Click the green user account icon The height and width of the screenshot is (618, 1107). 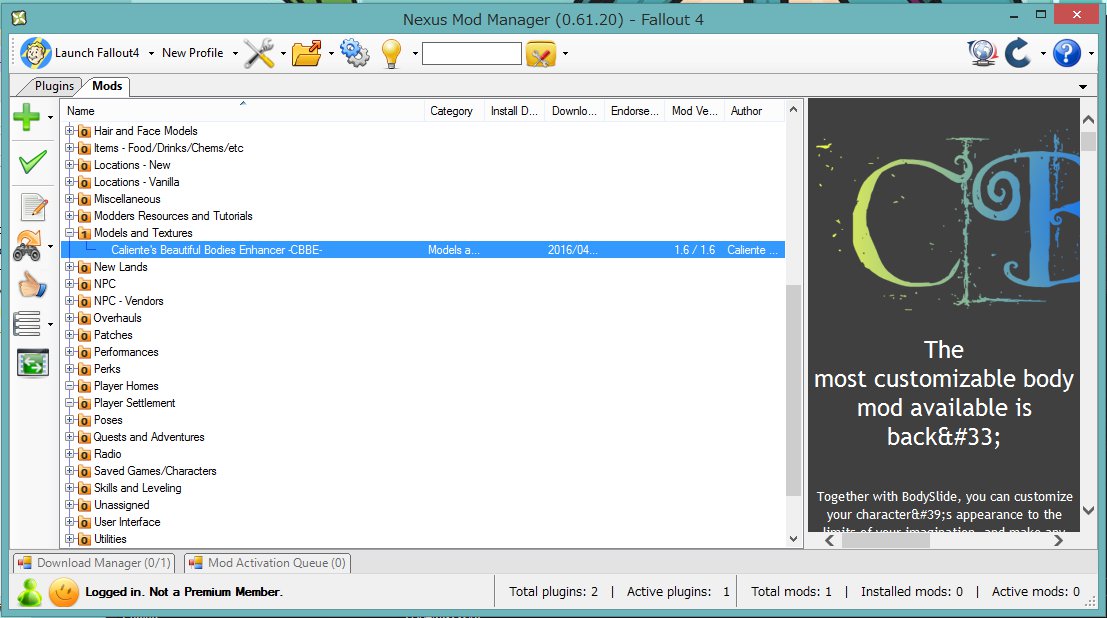click(x=30, y=592)
